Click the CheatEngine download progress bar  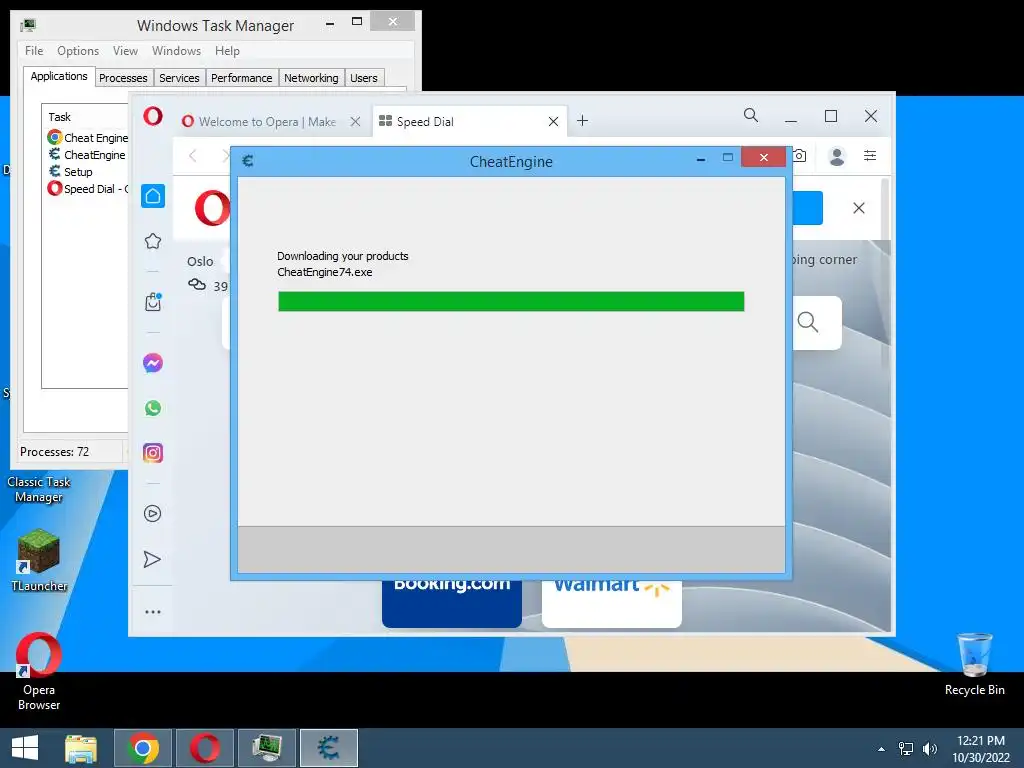(x=511, y=302)
